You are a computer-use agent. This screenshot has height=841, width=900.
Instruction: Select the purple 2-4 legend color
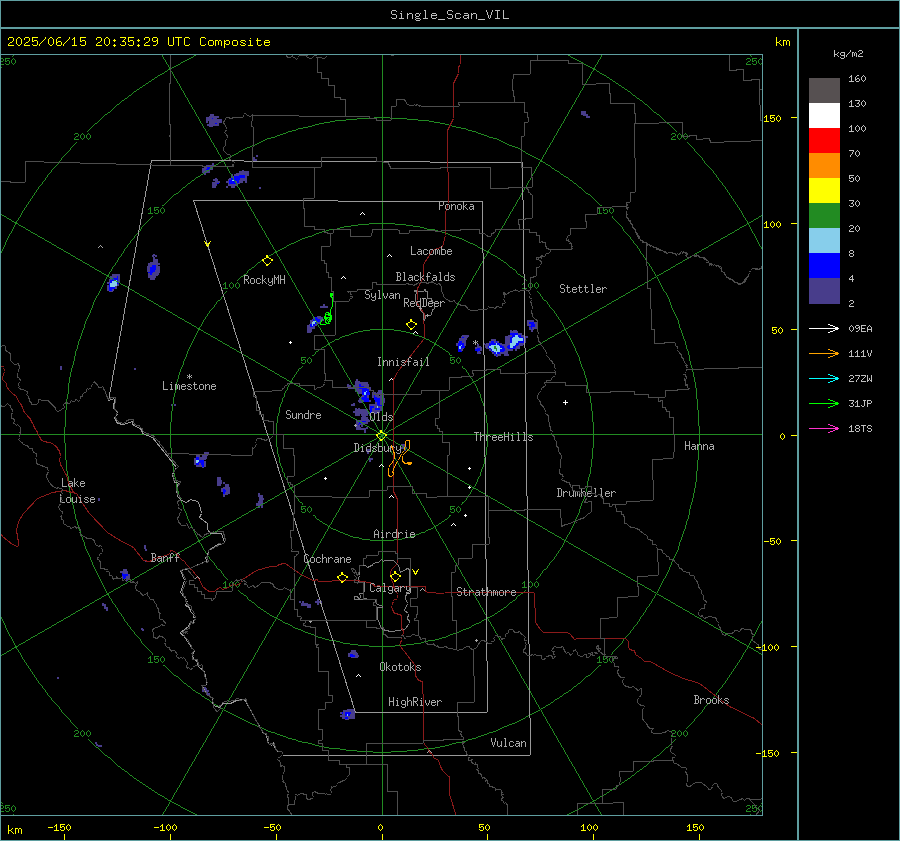click(824, 290)
